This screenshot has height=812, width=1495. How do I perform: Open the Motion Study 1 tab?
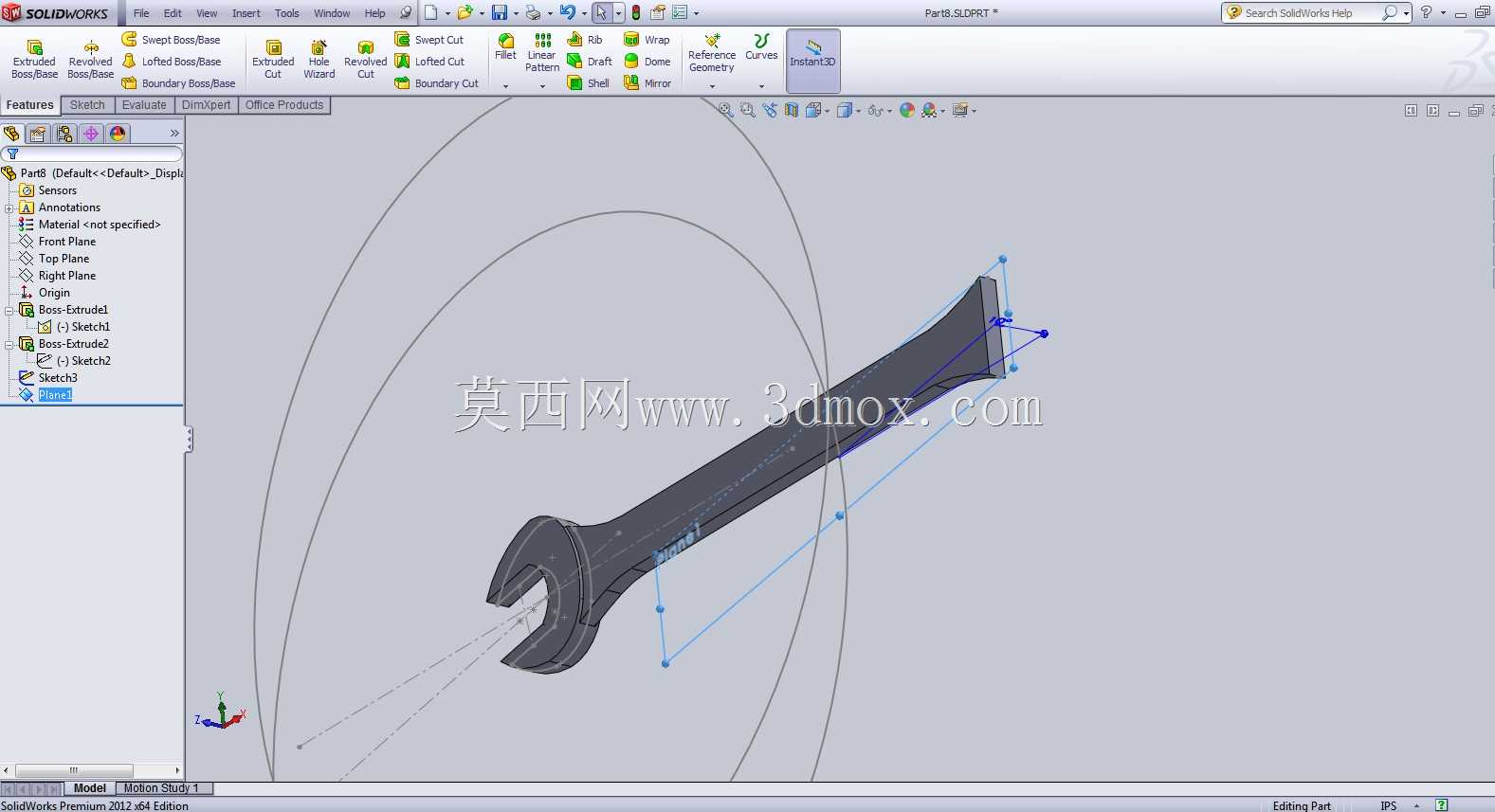162,788
